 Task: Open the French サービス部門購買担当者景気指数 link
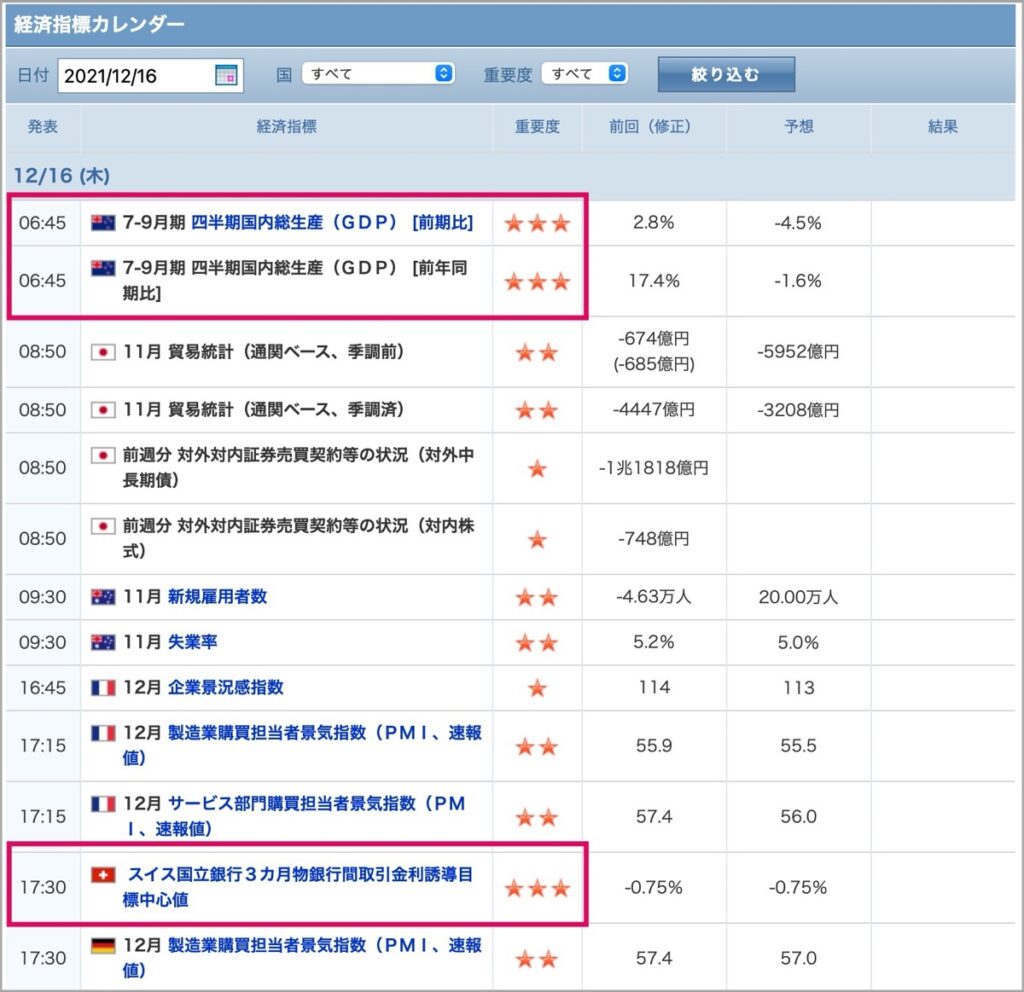pyautogui.click(x=294, y=816)
